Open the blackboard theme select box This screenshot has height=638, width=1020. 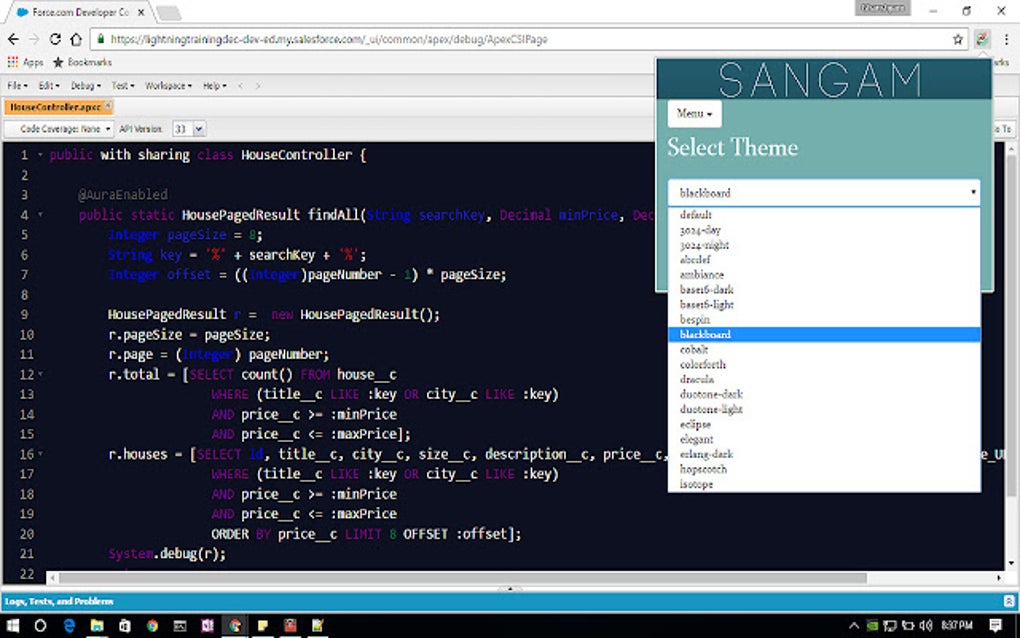coord(824,193)
